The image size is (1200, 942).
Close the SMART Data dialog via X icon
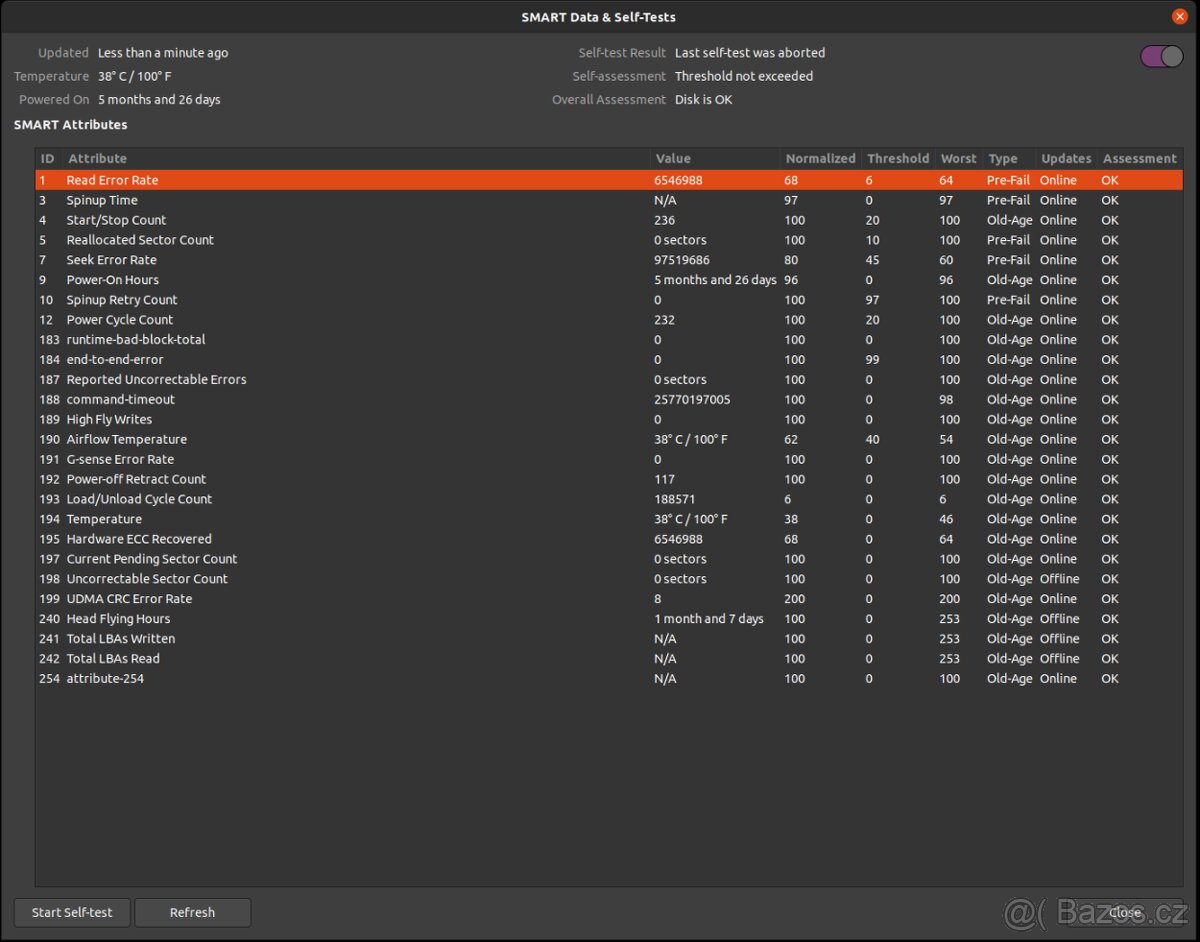[1180, 17]
